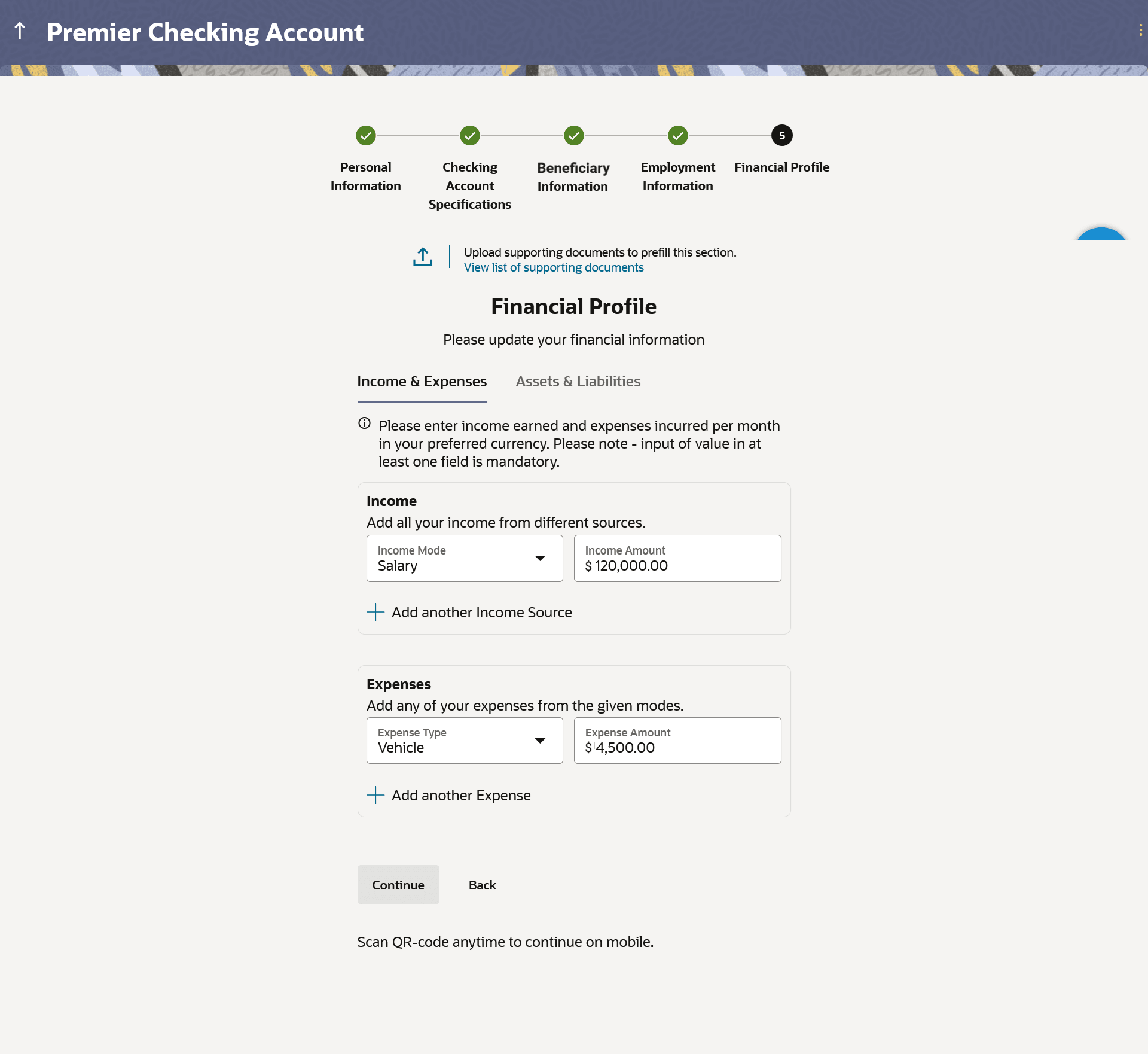Click the plus icon for another expense
Screen dimensions: 1148x1054
[x=375, y=795]
